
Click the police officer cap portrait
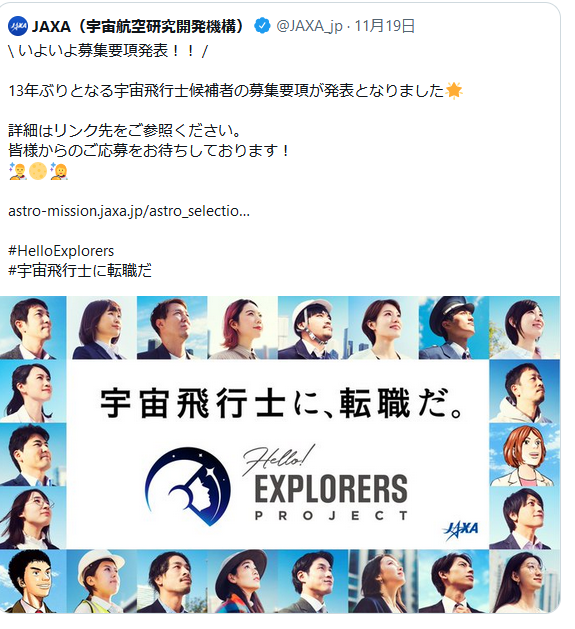pos(454,328)
